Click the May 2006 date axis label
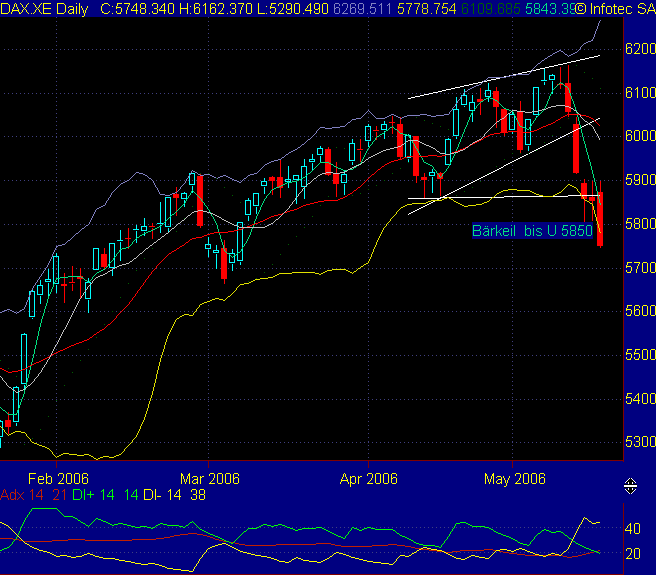Screen dimensions: 656x575 [x=515, y=479]
